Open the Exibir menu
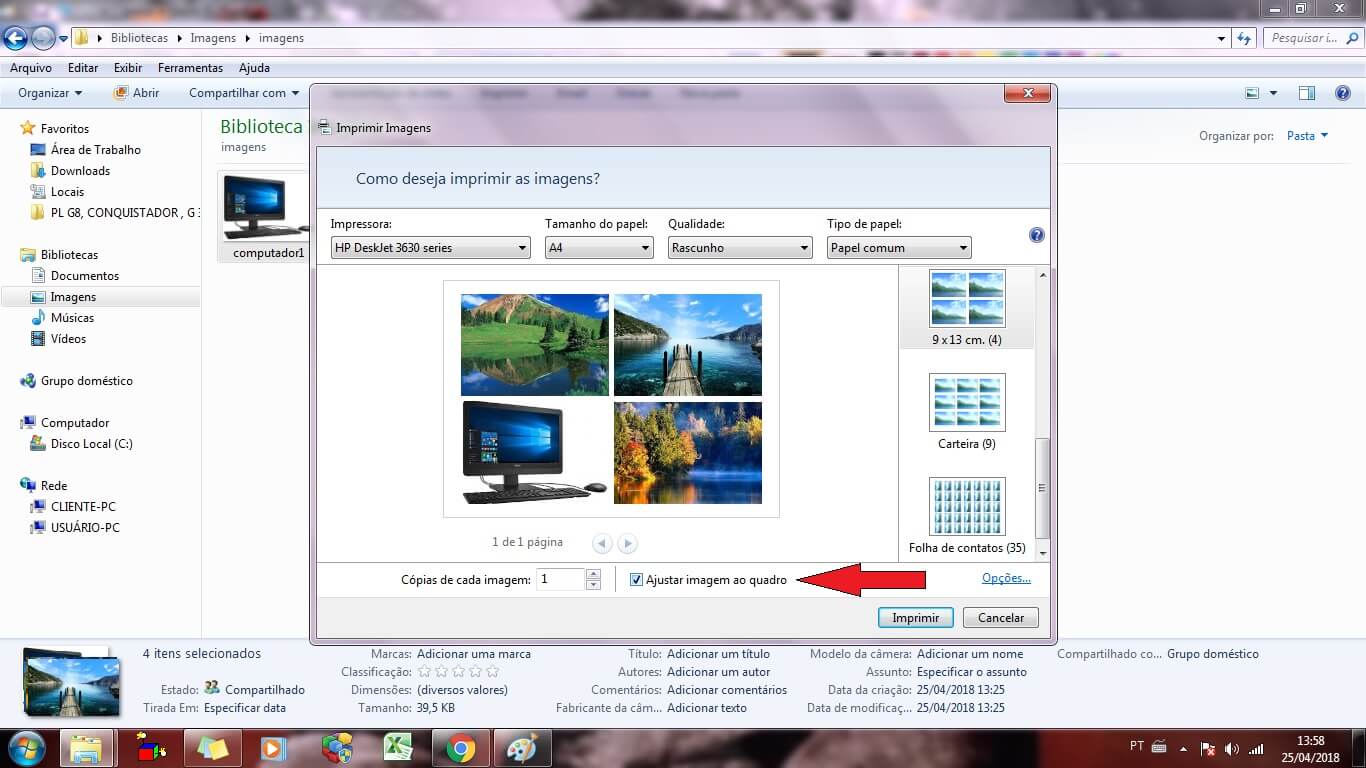Screen dimensions: 1366x768 pyautogui.click(x=128, y=68)
